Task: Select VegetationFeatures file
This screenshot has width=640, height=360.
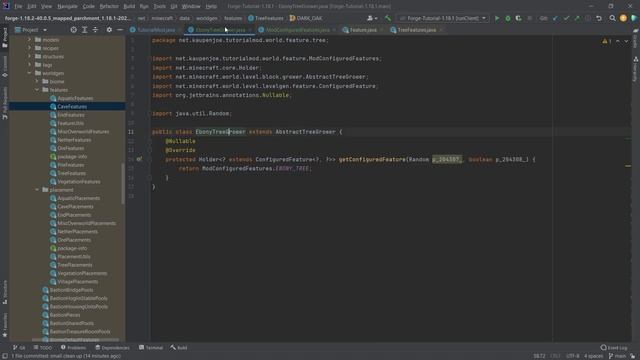Action: tap(79, 182)
